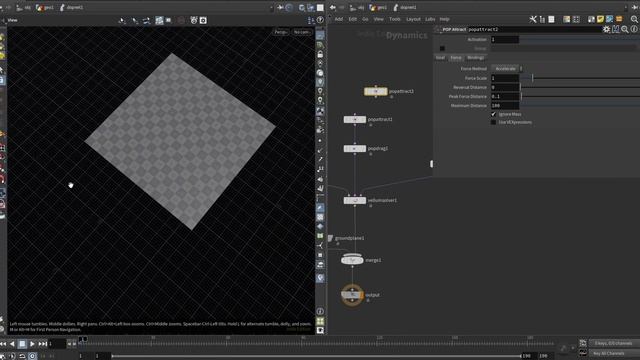640x360 pixels.
Task: Open the Add menu in network editor
Action: (x=339, y=19)
